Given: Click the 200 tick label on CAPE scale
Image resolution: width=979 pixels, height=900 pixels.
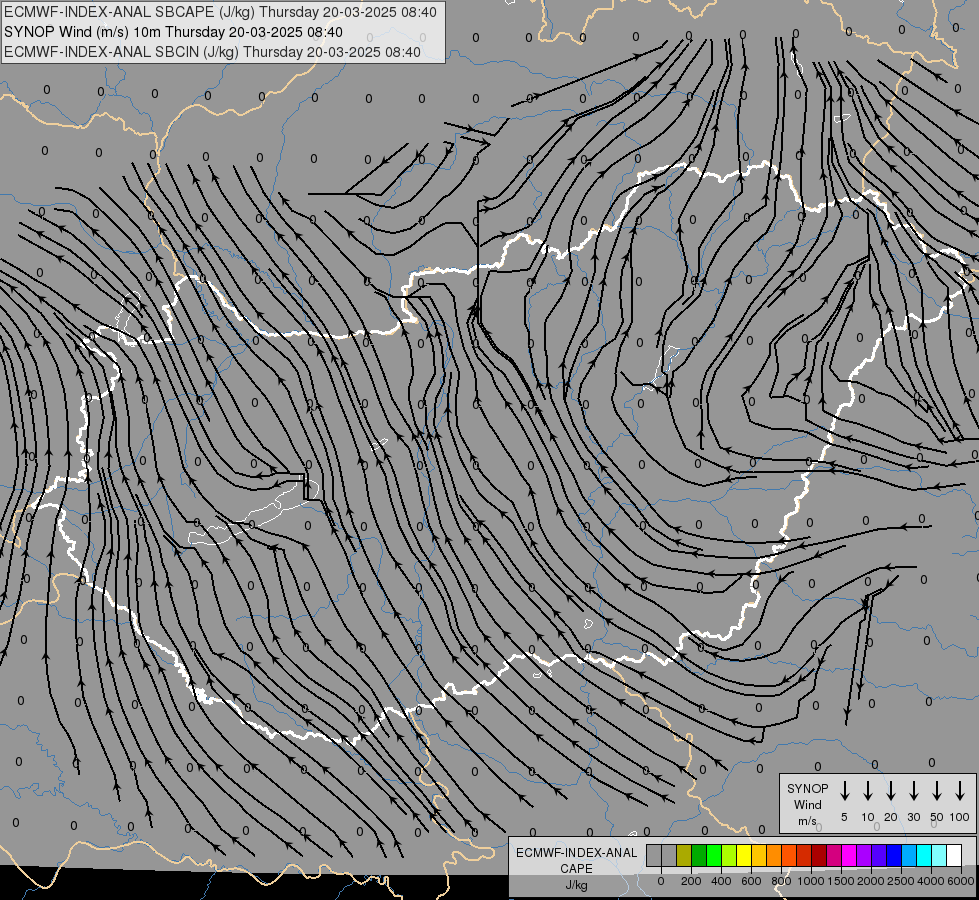Looking at the screenshot, I should (691, 881).
